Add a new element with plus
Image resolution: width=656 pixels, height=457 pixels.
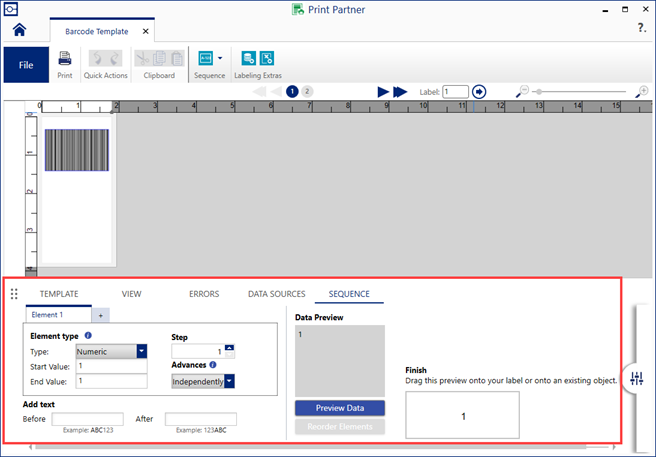(x=100, y=316)
